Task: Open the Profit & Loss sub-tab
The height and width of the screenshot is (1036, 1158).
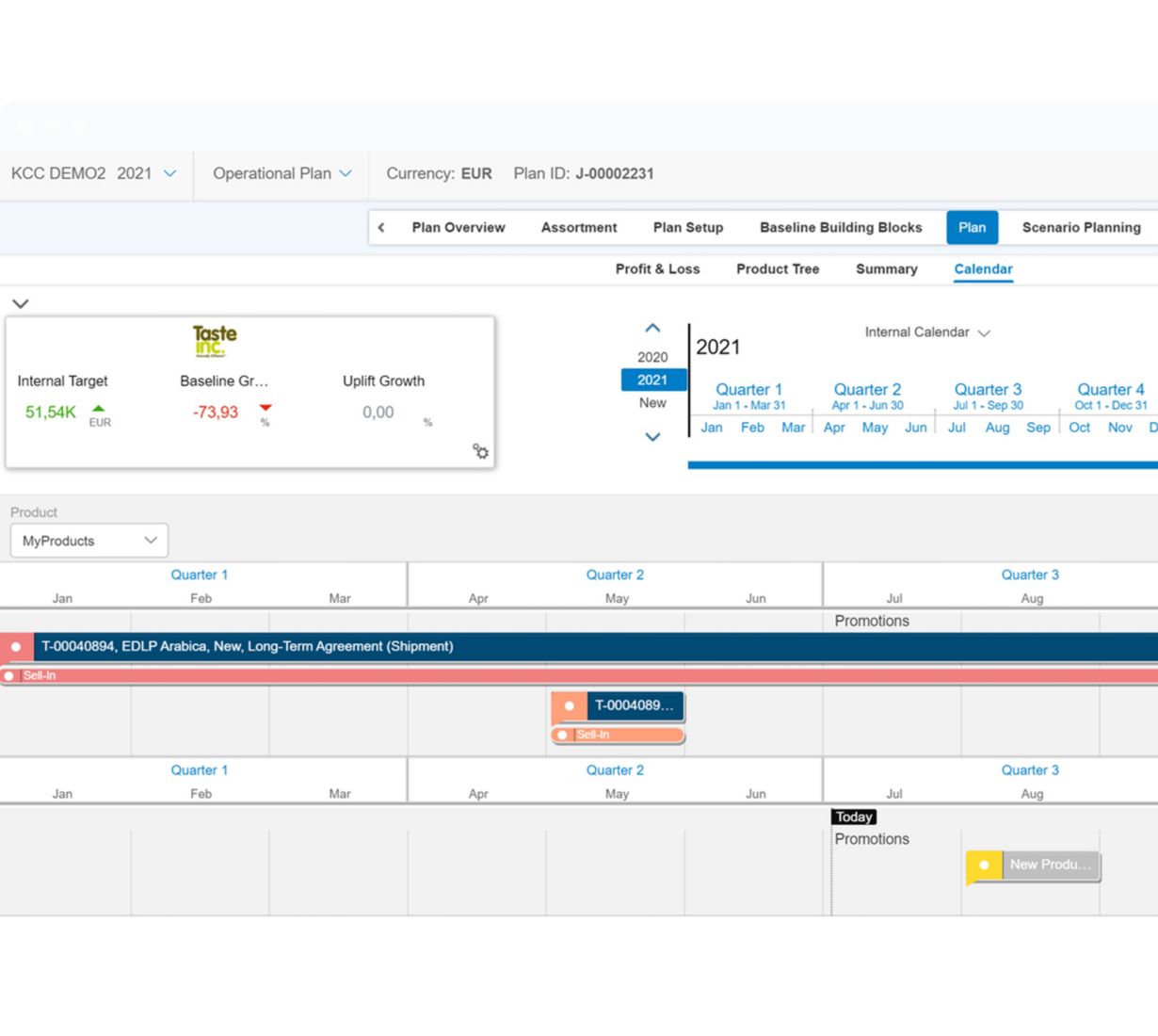Action: [x=657, y=269]
